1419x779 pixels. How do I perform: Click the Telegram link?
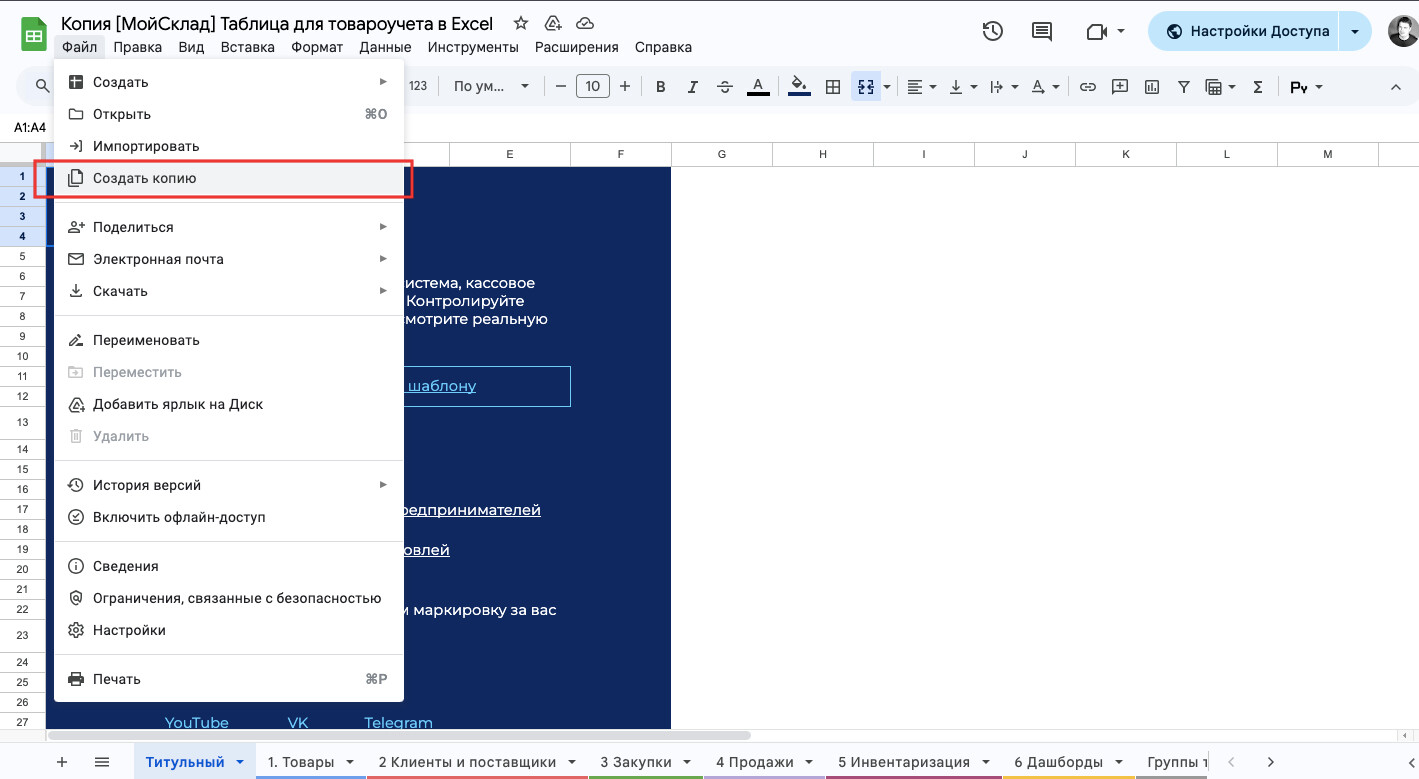coord(398,722)
